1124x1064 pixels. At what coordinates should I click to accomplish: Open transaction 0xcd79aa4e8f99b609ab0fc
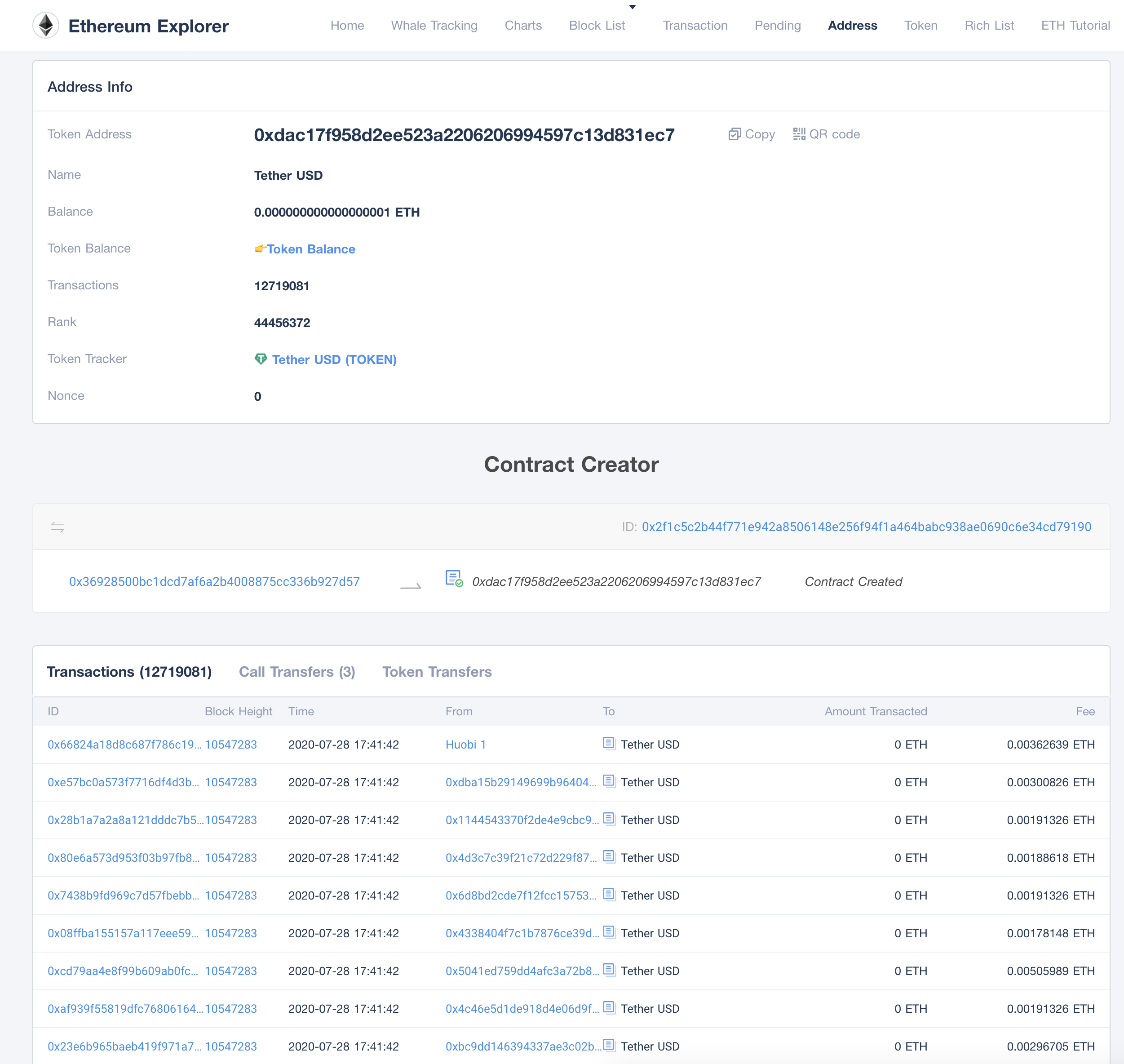pos(123,971)
